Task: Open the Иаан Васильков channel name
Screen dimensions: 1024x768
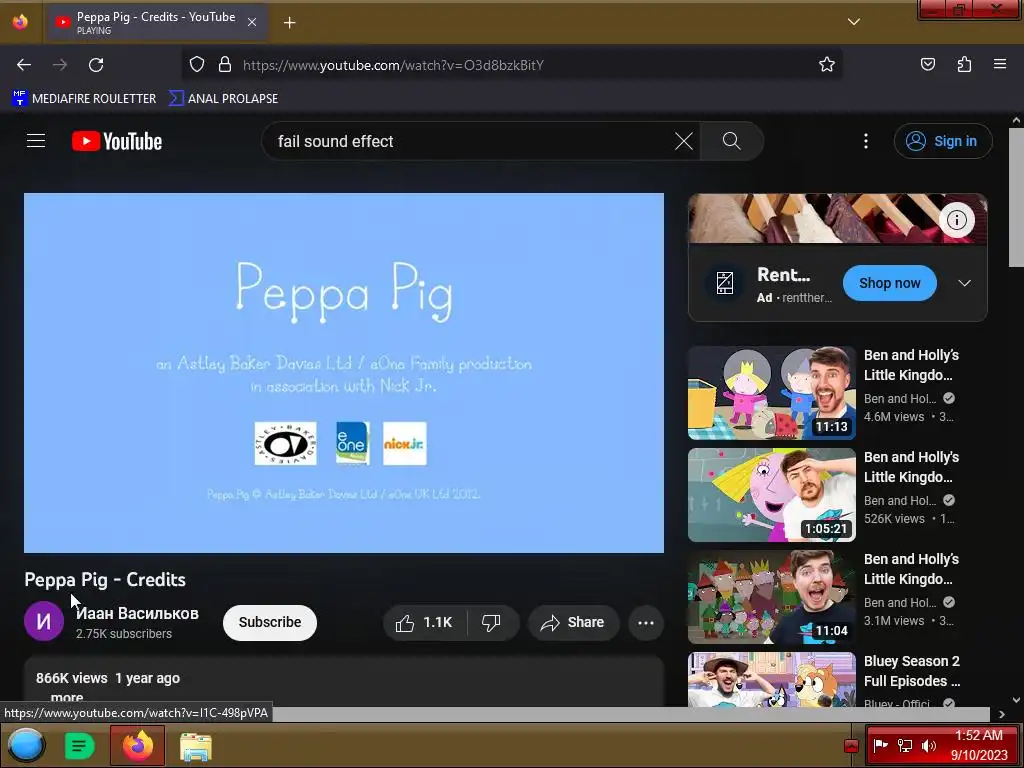Action: pyautogui.click(x=137, y=613)
